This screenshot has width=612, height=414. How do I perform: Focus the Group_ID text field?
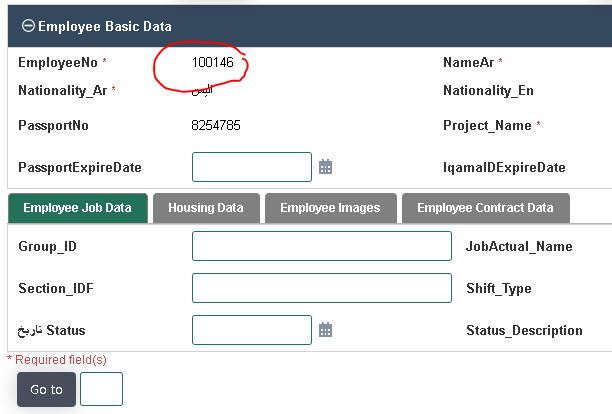321,246
